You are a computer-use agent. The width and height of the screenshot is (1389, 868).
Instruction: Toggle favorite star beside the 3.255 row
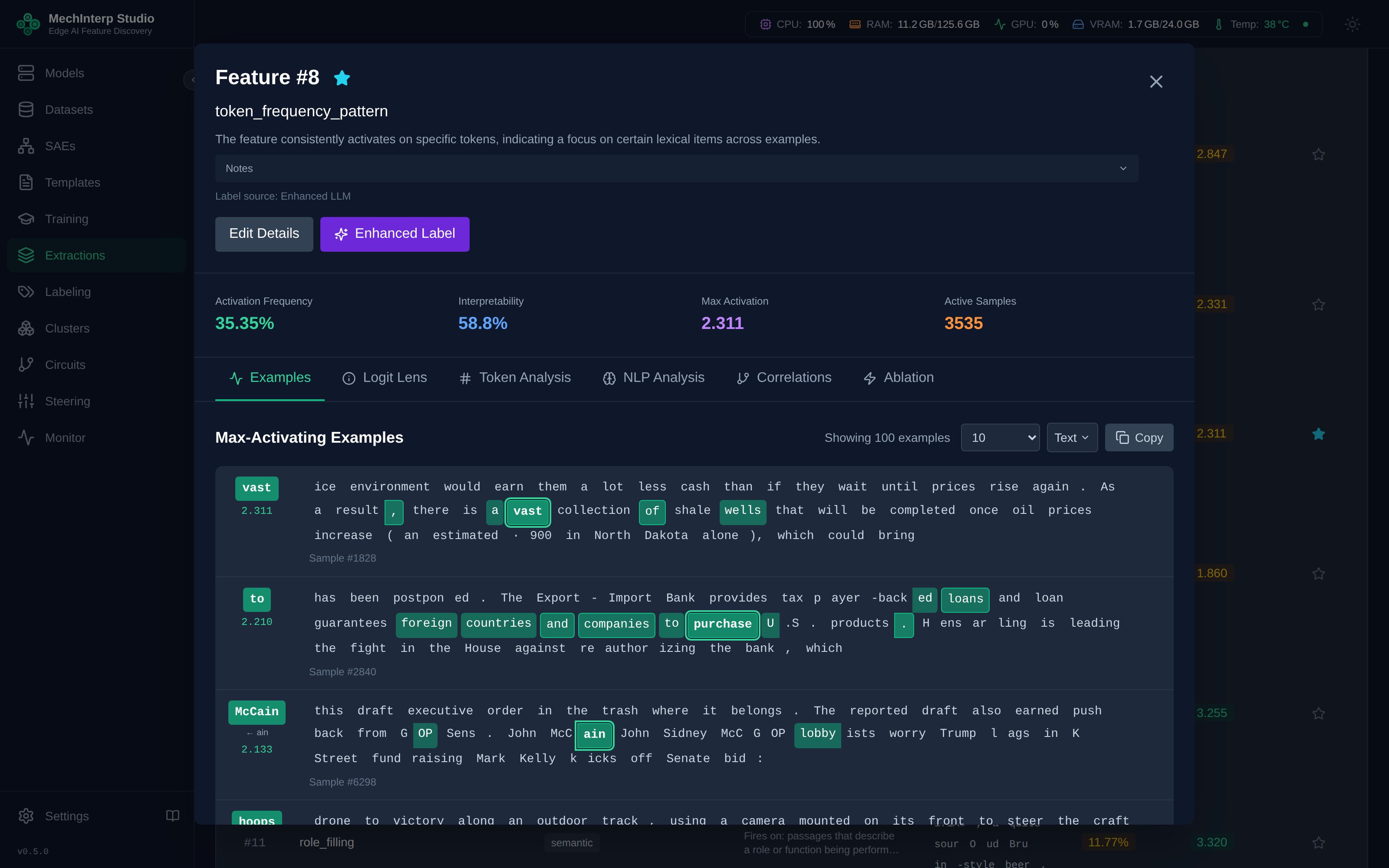tap(1318, 713)
